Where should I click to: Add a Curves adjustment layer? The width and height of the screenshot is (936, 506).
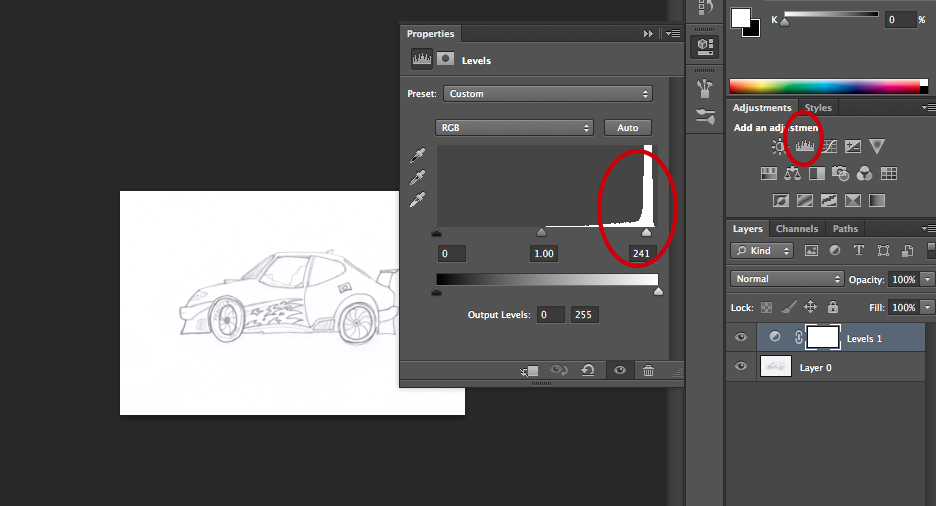point(829,146)
